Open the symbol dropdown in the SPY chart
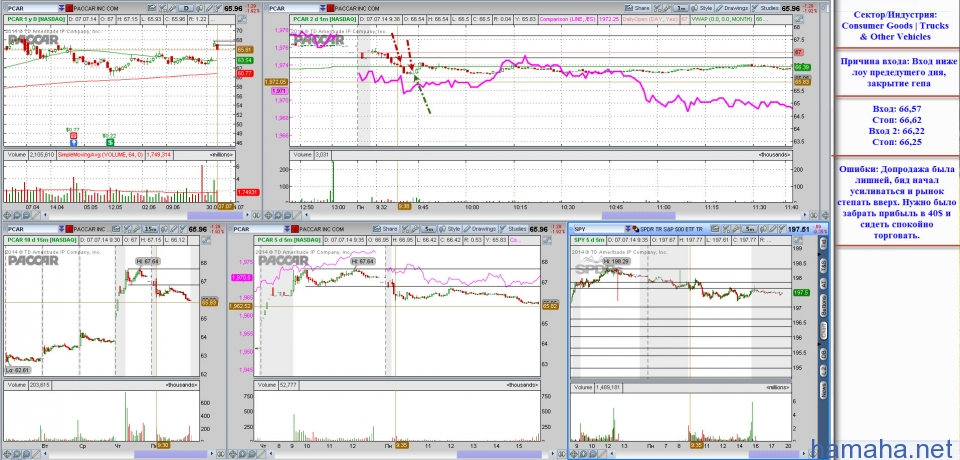The image size is (960, 460). click(x=628, y=229)
